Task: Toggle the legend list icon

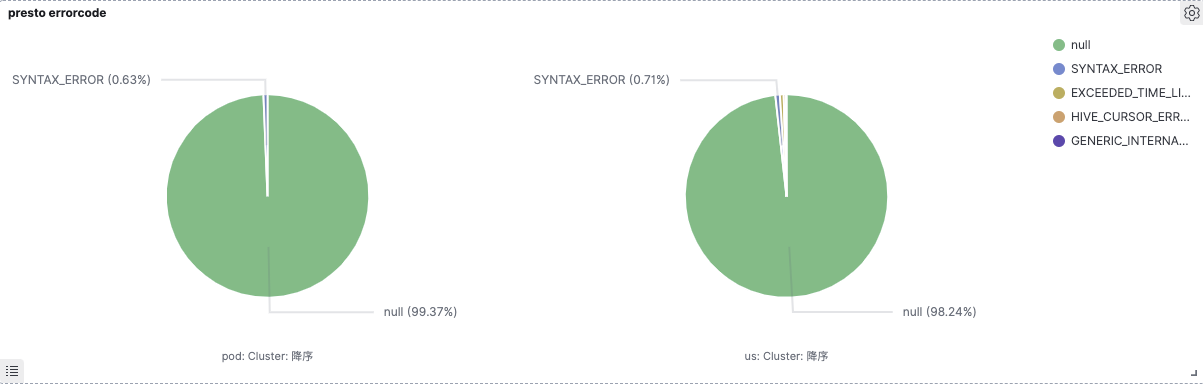Action: [12, 370]
